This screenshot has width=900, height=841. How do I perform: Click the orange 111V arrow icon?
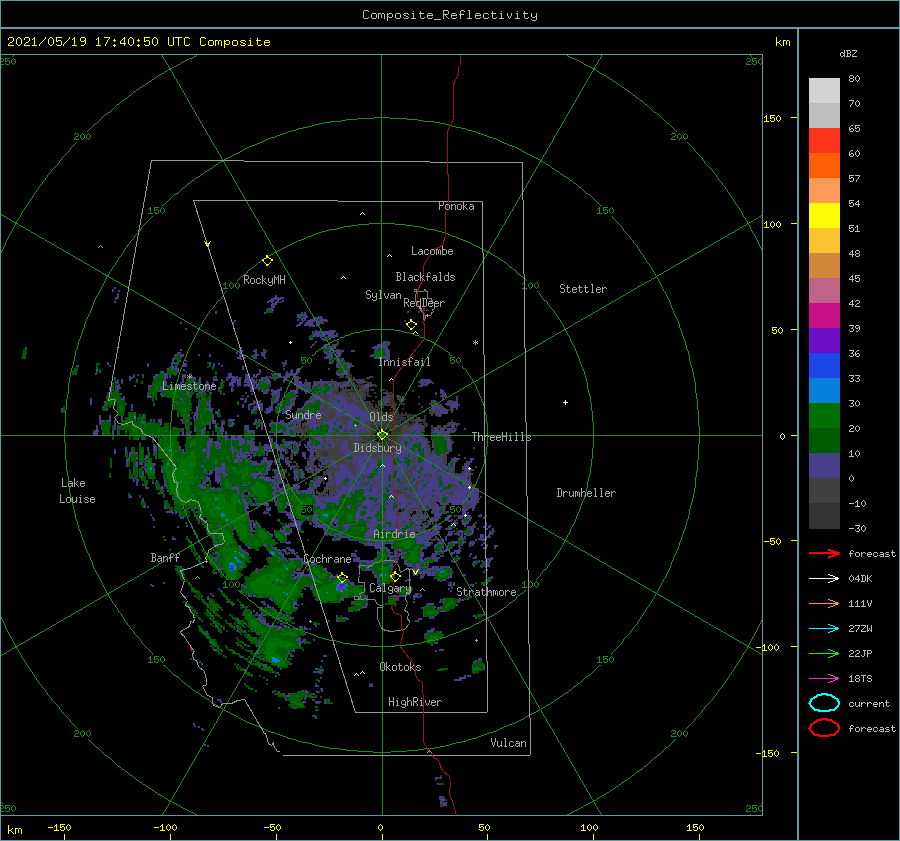(824, 603)
